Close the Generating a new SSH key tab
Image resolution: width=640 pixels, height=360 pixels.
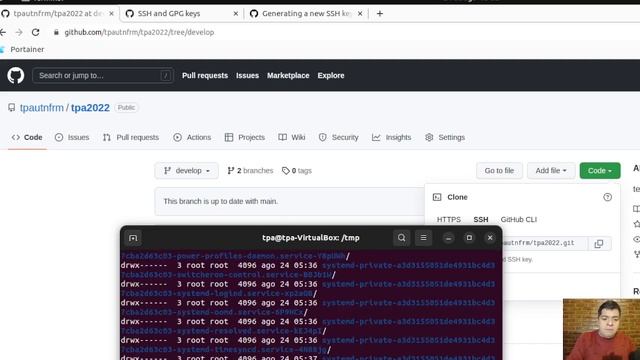(x=360, y=13)
